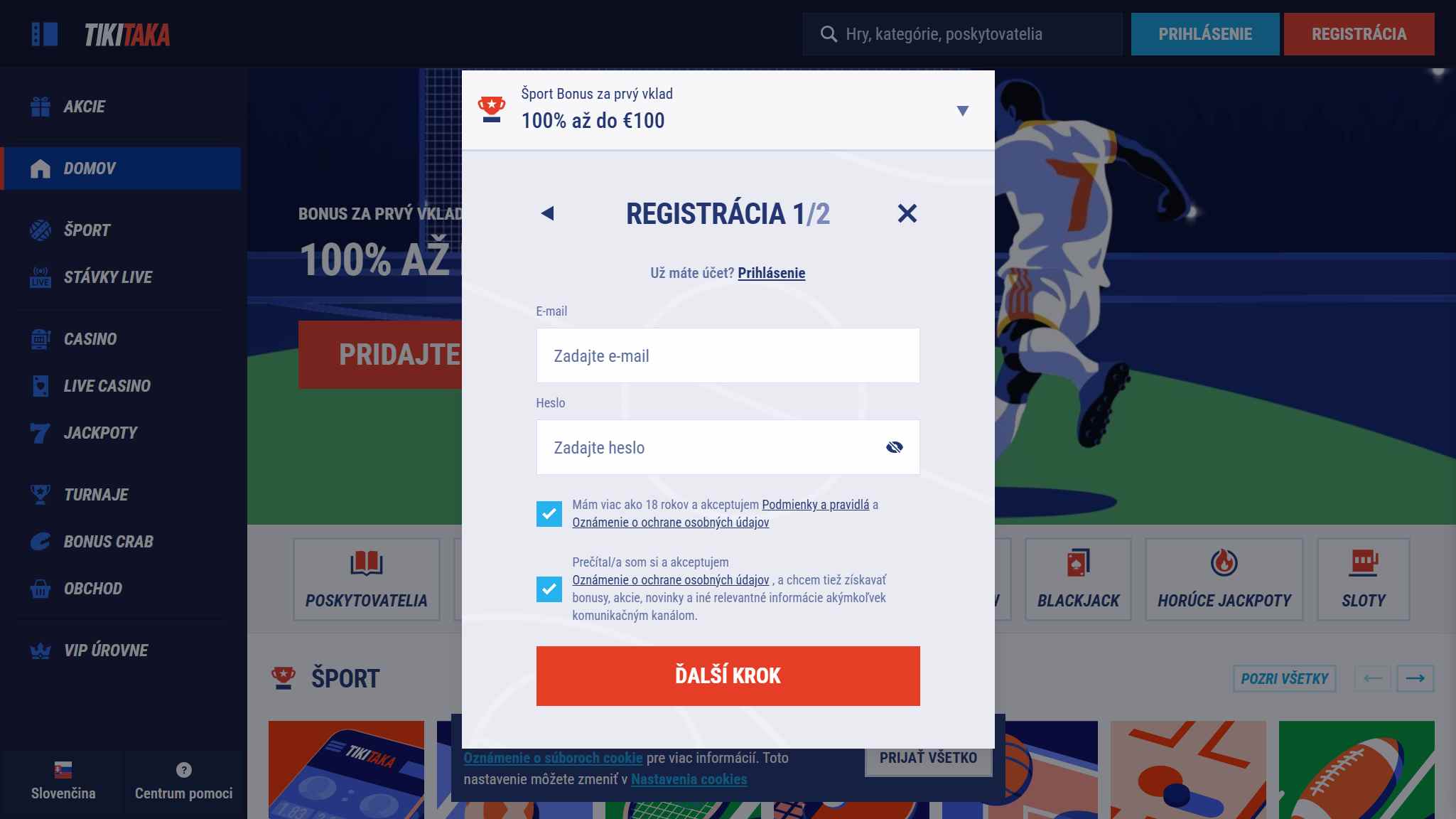The image size is (1456, 819).
Task: Open Centrum pomoci help icon
Action: pyautogui.click(x=184, y=770)
